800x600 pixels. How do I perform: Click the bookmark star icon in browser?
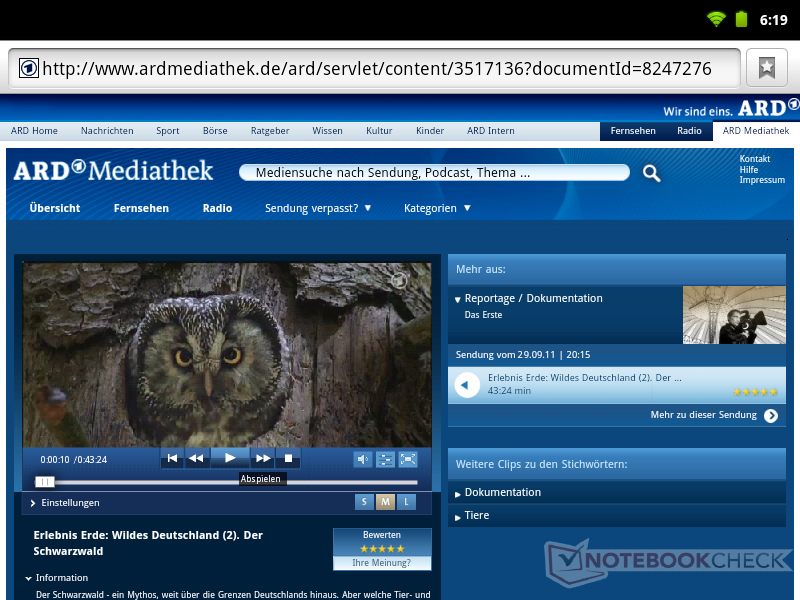766,68
